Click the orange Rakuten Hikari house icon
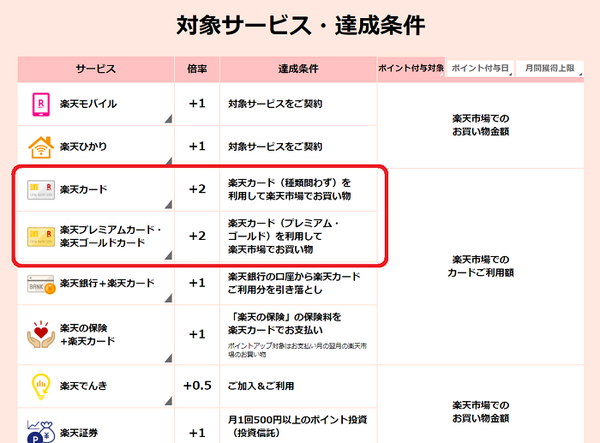The image size is (600, 443). pyautogui.click(x=41, y=147)
